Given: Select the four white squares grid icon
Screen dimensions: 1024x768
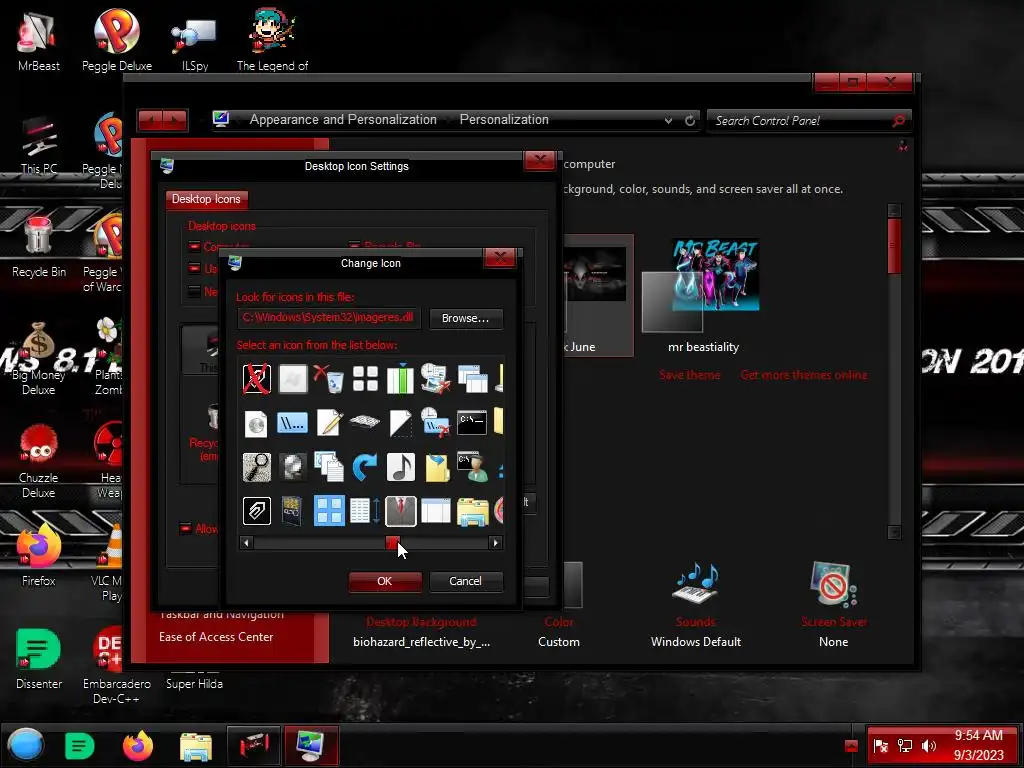Looking at the screenshot, I should [365, 379].
